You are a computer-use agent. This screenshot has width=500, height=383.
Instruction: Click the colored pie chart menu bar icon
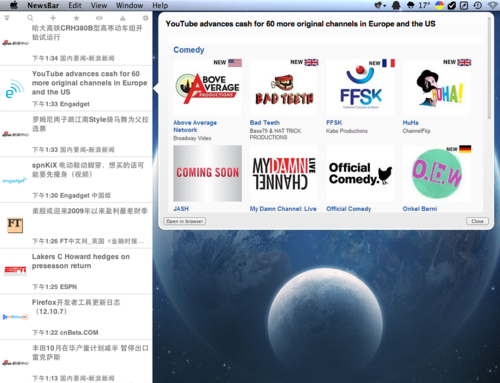pos(440,5)
